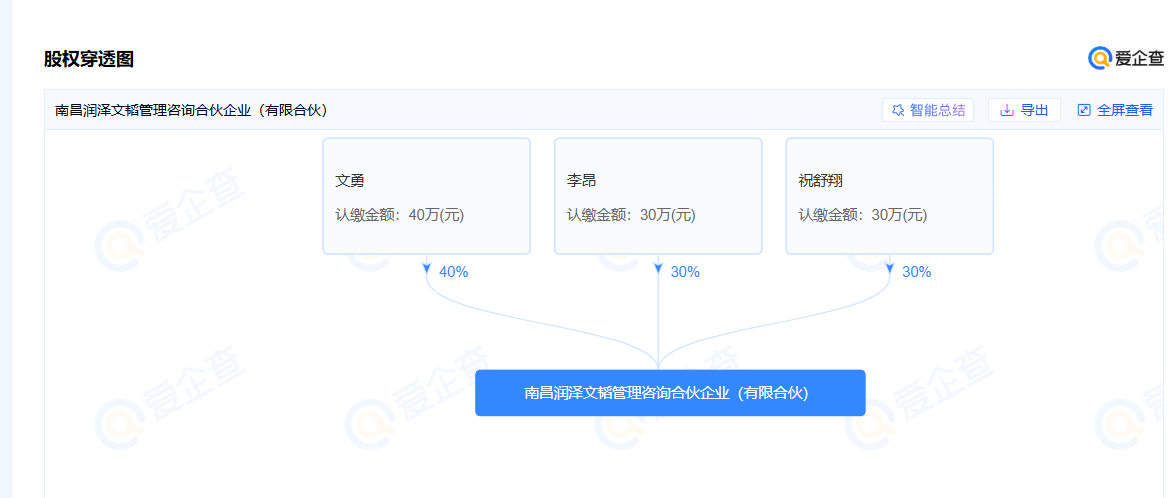1173x498 pixels.
Task: Click the 李昂 name text
Action: [581, 180]
